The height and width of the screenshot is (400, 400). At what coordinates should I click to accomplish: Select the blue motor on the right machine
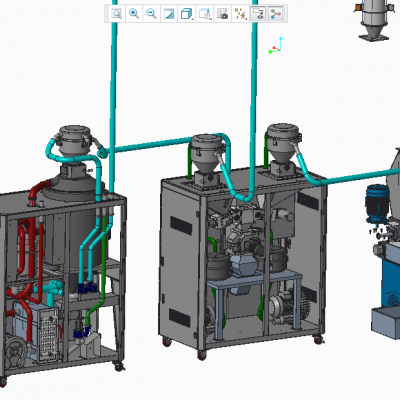377,203
